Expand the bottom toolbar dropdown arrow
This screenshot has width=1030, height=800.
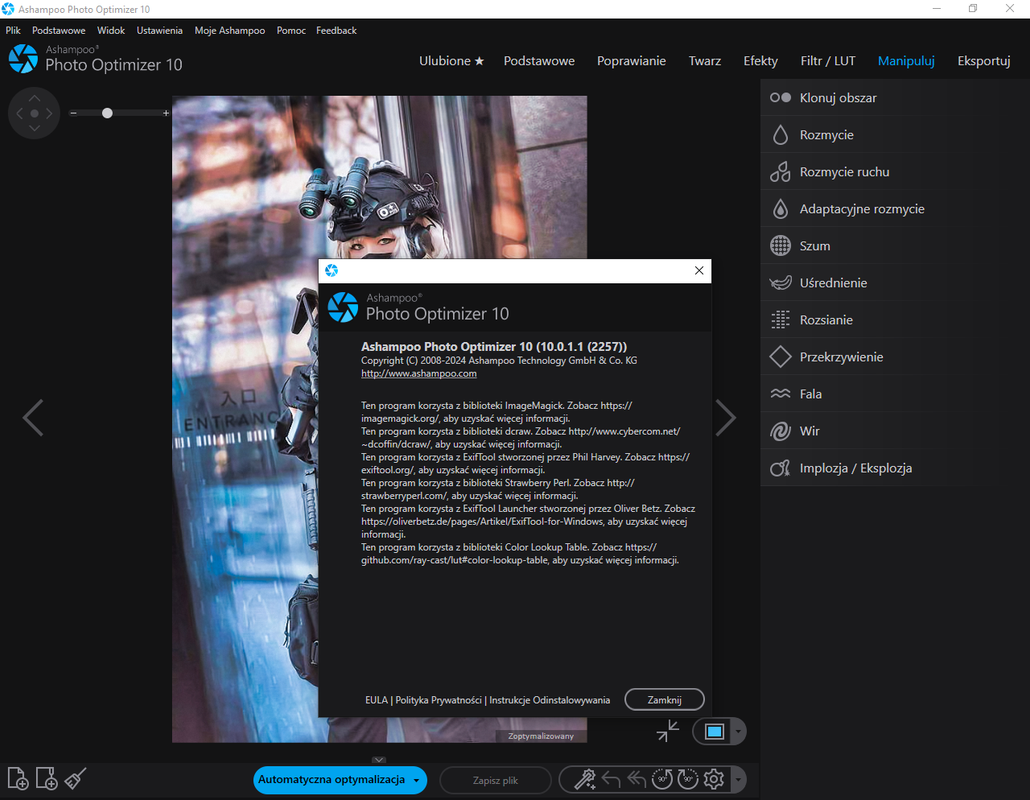click(x=738, y=780)
